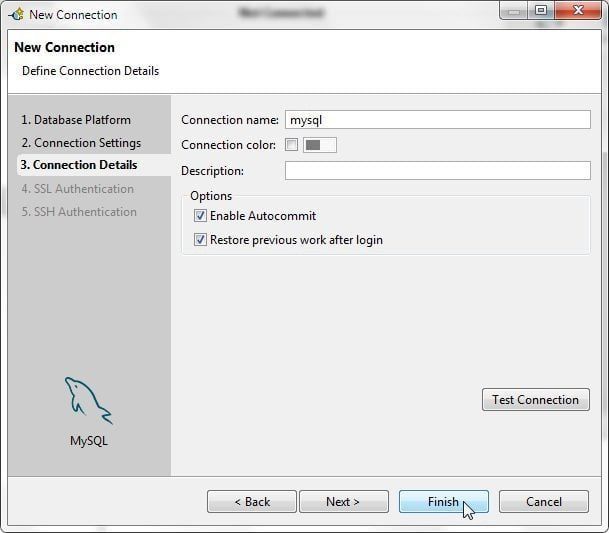Test Connection to the database
The image size is (609, 533).
coord(536,399)
